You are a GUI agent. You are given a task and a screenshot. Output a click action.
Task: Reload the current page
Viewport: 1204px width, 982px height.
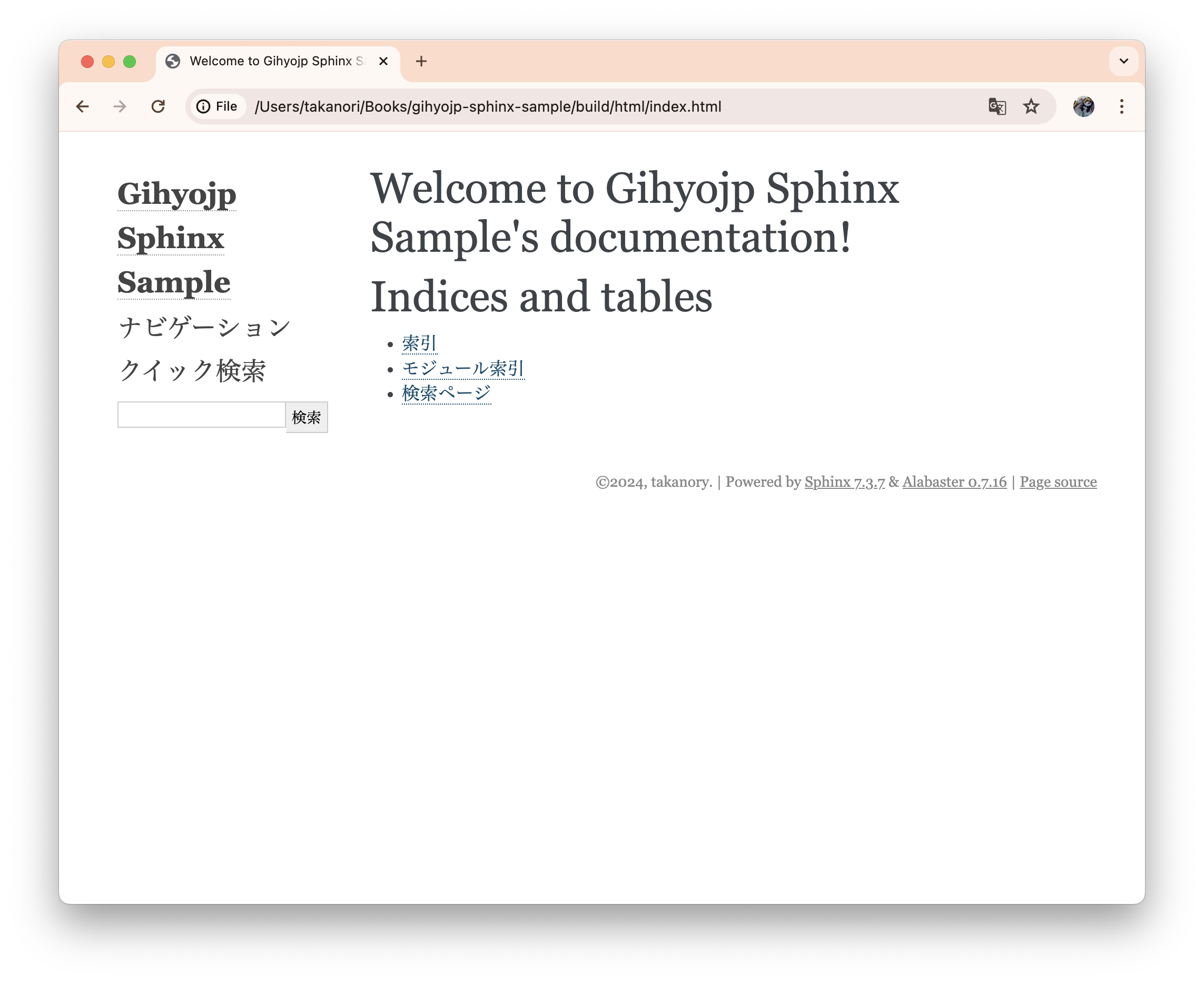coord(159,106)
